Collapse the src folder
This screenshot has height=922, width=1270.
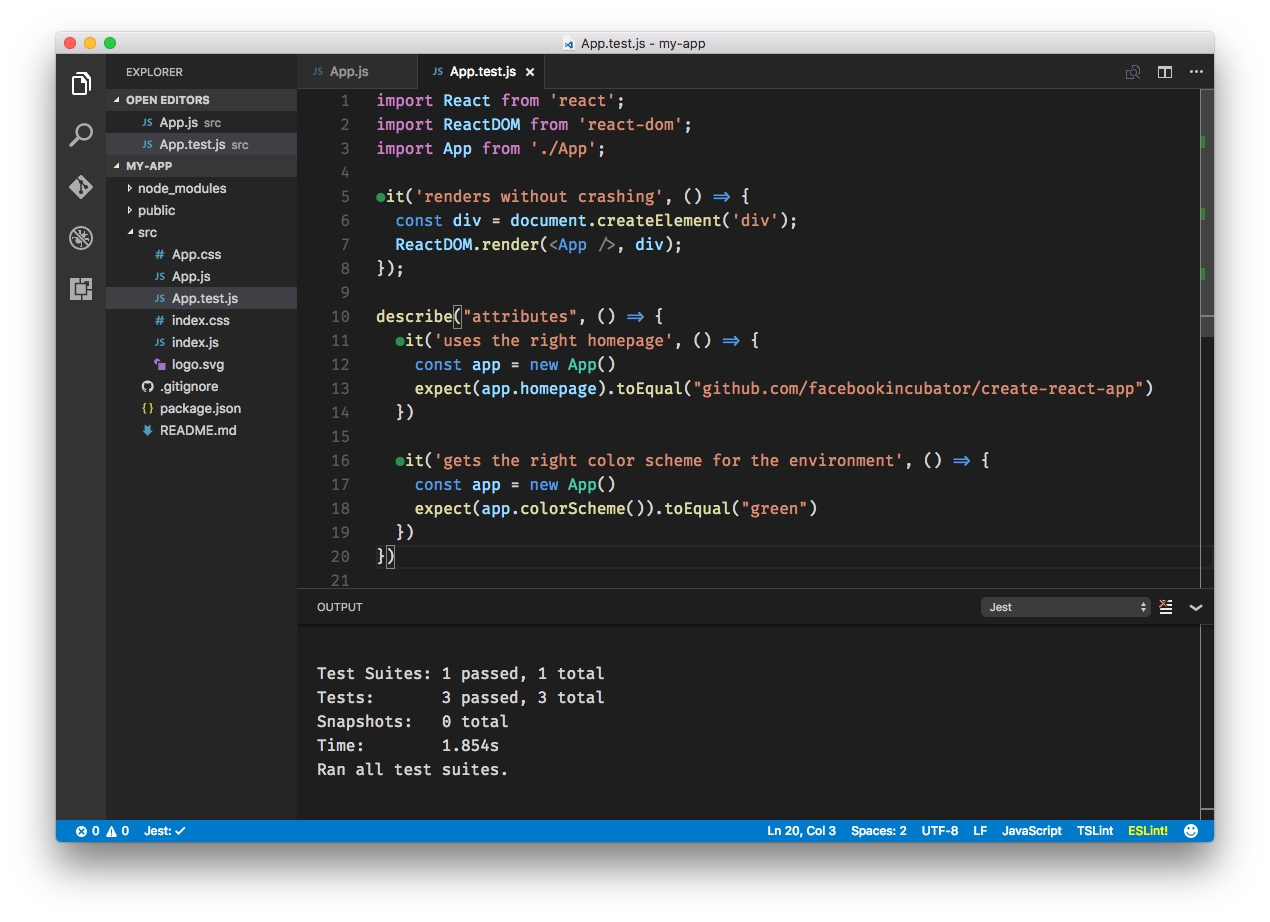coord(147,232)
